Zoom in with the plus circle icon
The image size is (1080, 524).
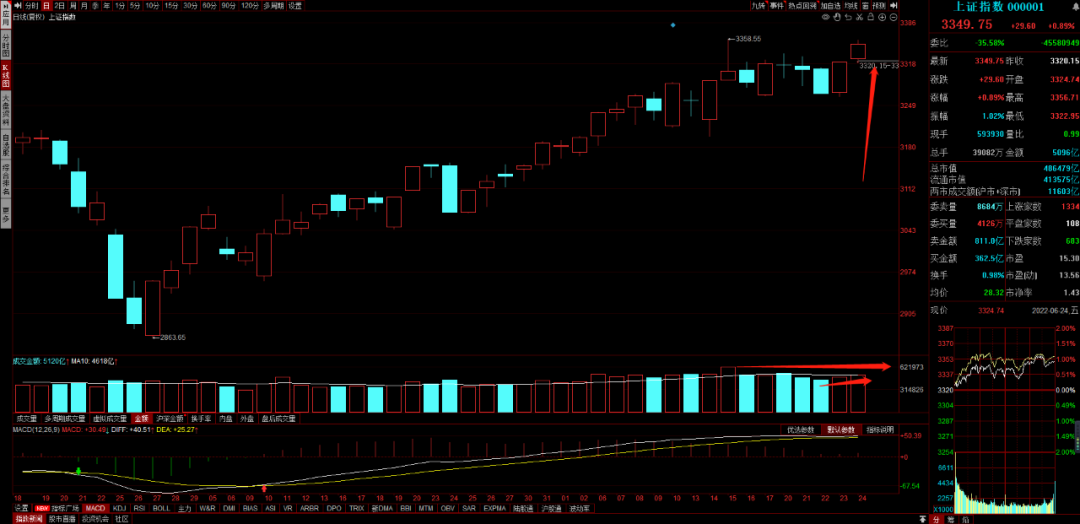pos(882,17)
